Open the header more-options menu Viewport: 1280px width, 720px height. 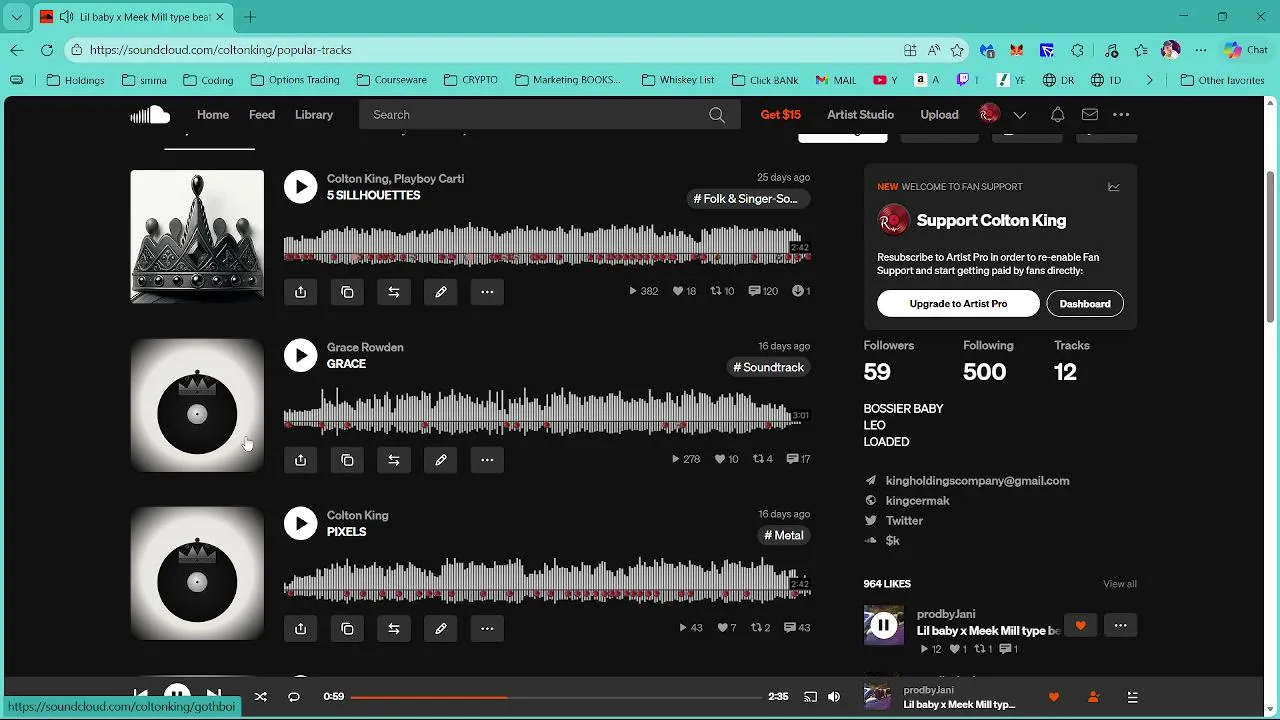click(1121, 115)
